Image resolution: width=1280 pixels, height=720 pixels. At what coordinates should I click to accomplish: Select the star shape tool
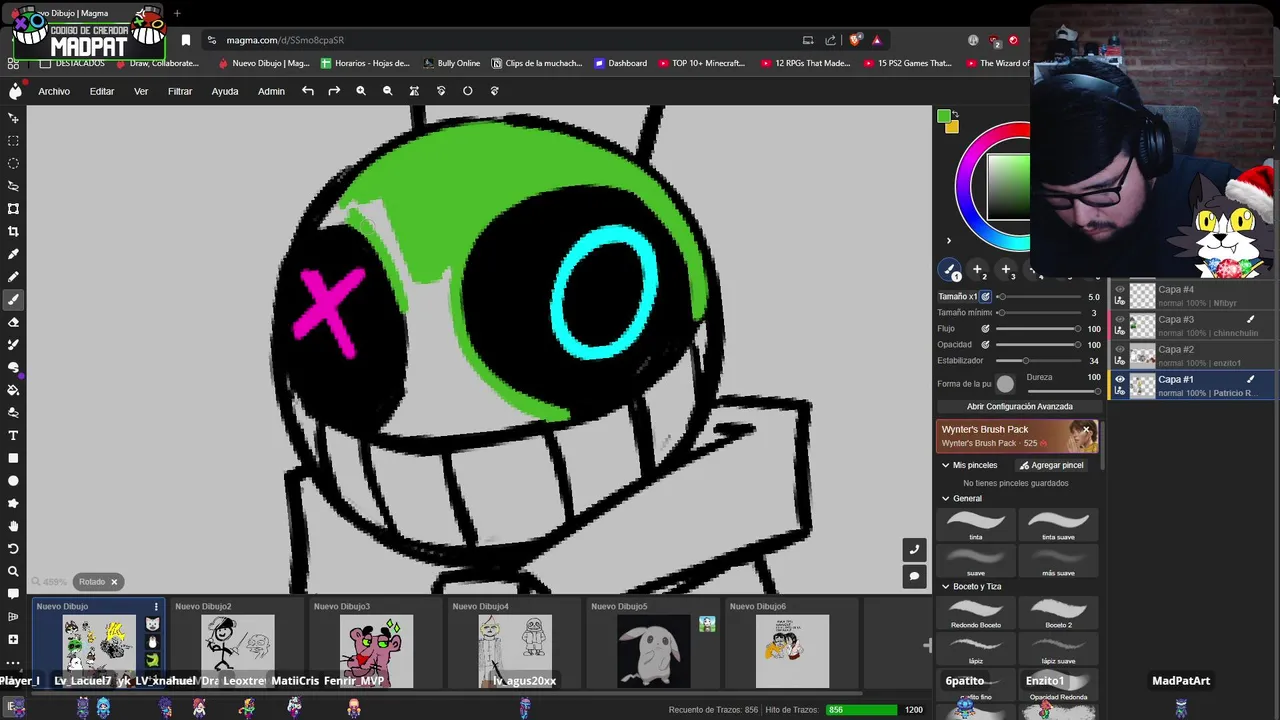tap(13, 503)
